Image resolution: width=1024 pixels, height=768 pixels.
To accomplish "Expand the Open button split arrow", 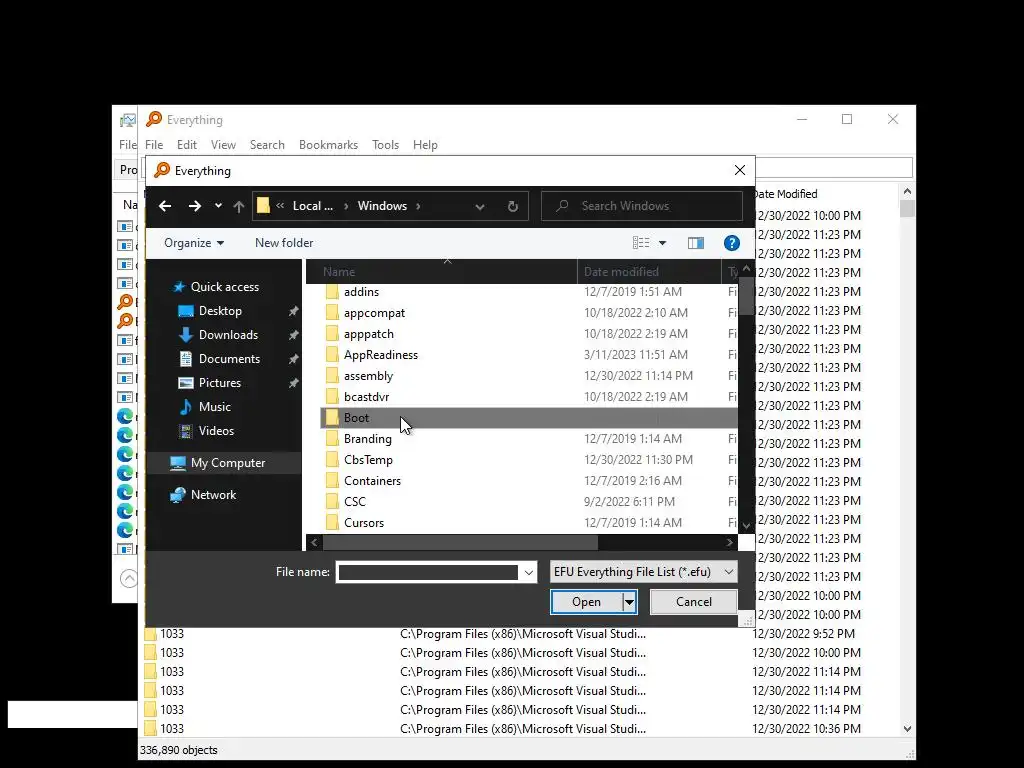I will (x=630, y=602).
